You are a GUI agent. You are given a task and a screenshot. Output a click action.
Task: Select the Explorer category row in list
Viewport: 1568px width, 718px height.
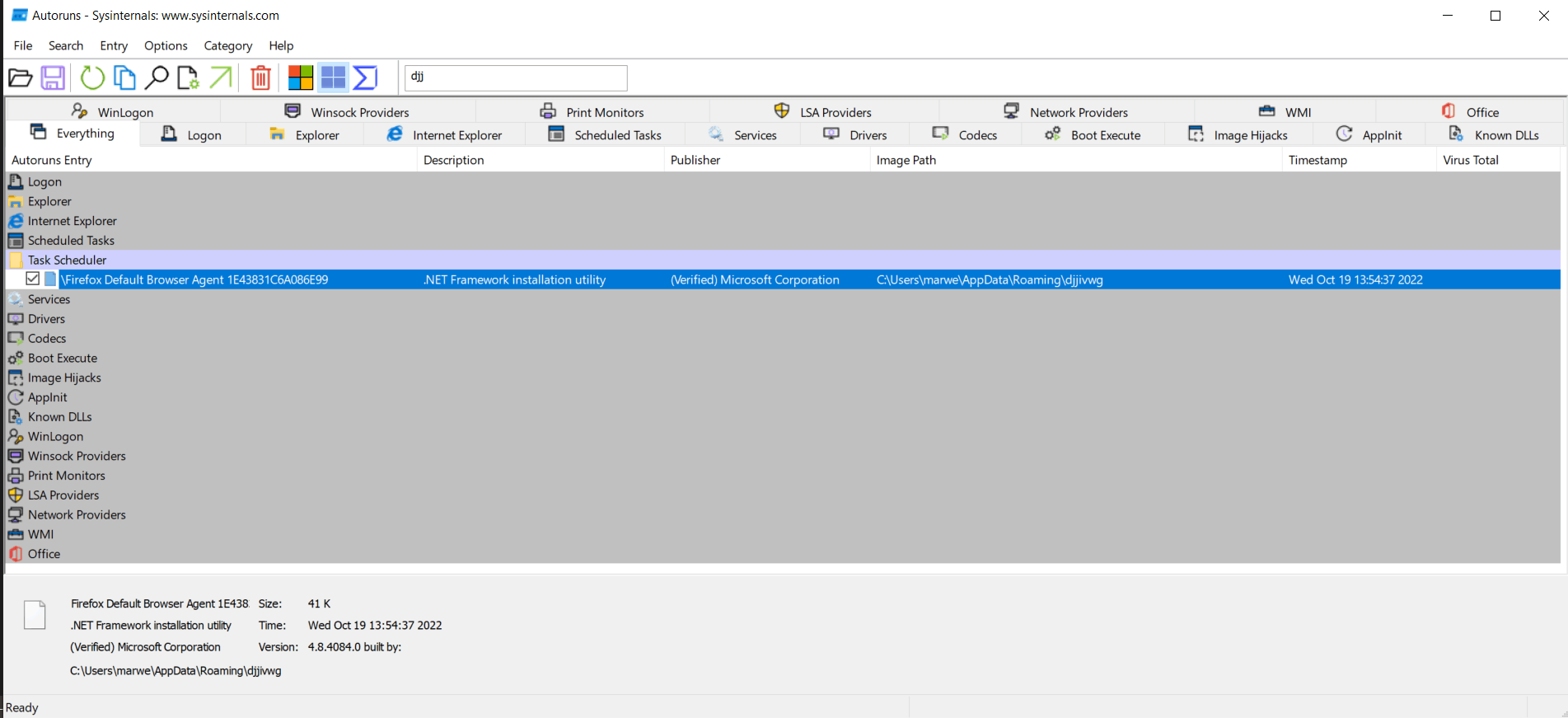click(x=784, y=201)
